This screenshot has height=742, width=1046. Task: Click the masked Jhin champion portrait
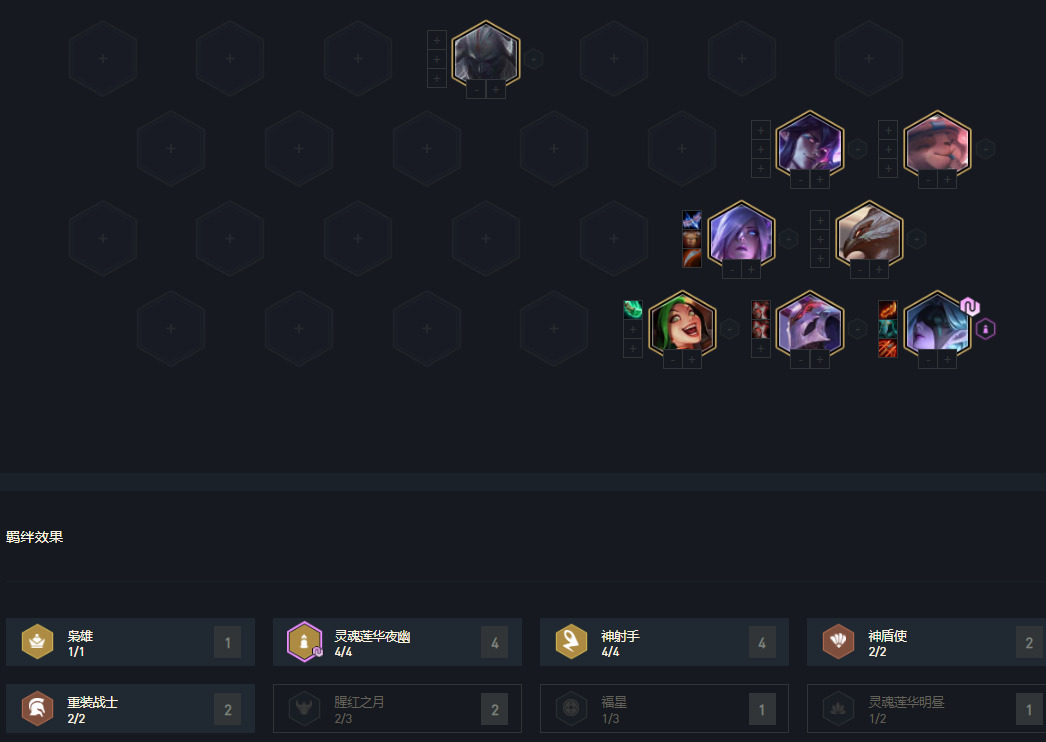click(x=809, y=325)
